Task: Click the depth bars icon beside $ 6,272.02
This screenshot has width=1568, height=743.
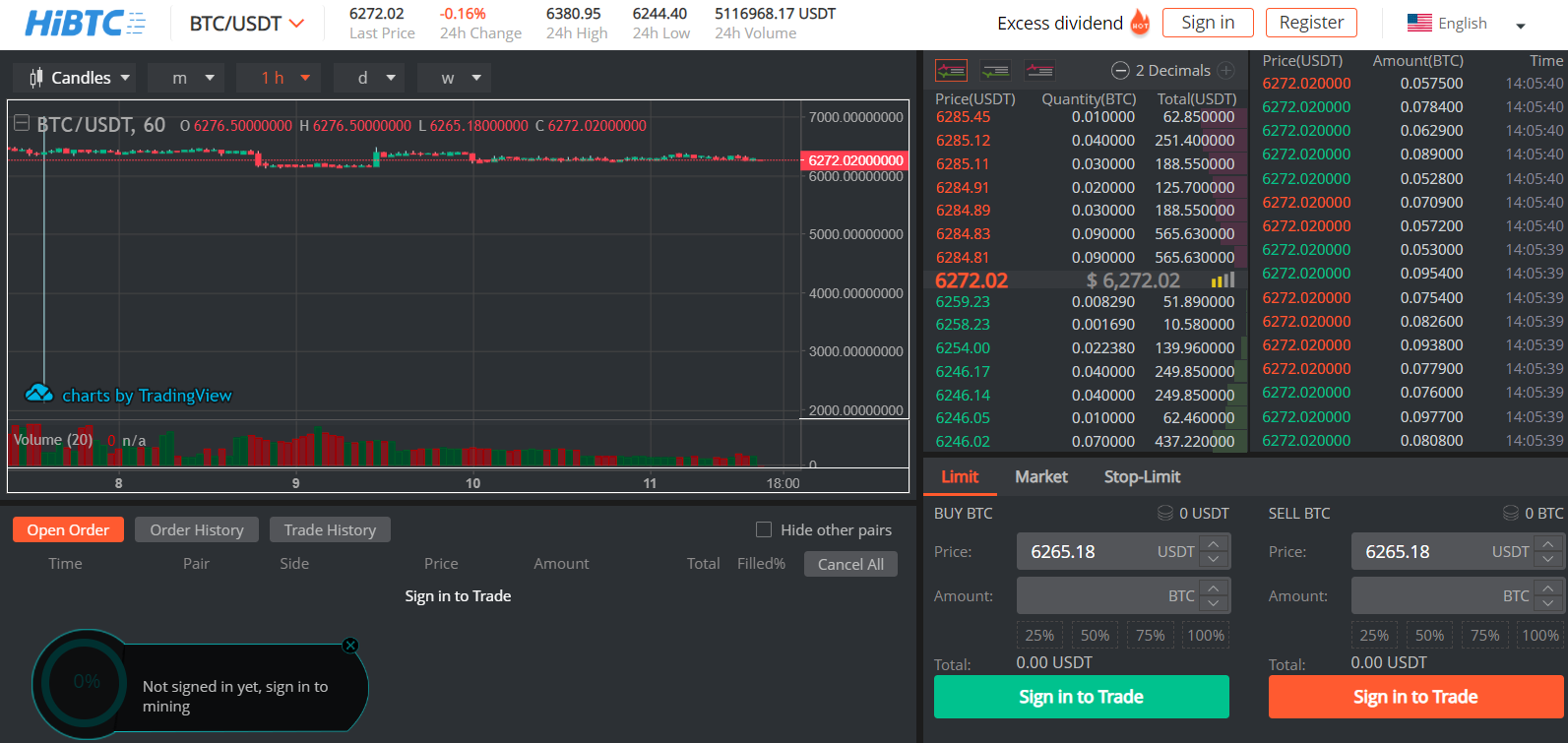Action: click(1223, 280)
